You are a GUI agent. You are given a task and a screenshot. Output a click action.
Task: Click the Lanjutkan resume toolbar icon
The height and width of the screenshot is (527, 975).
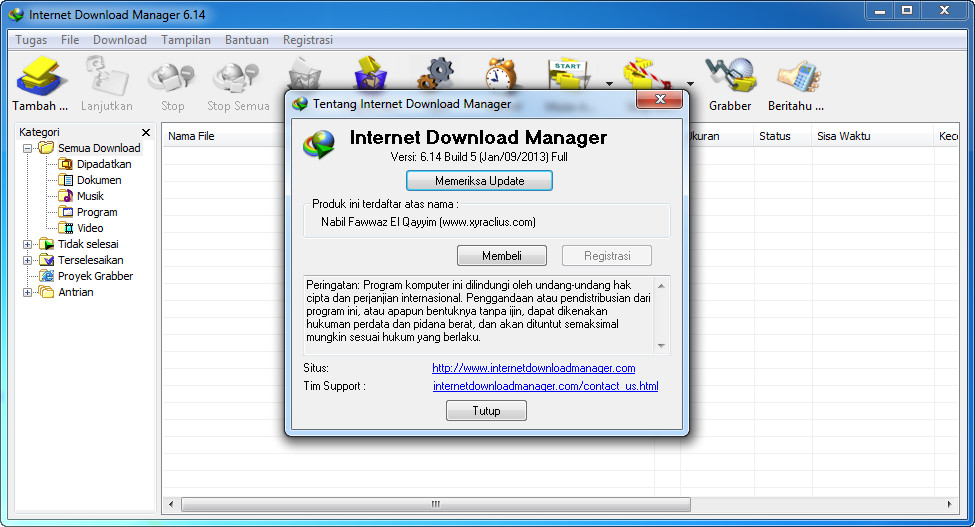106,76
